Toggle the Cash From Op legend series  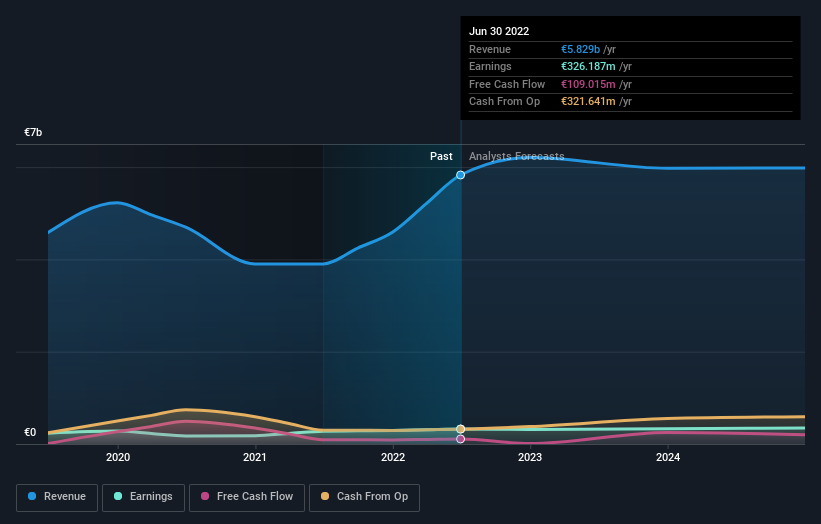(x=364, y=497)
